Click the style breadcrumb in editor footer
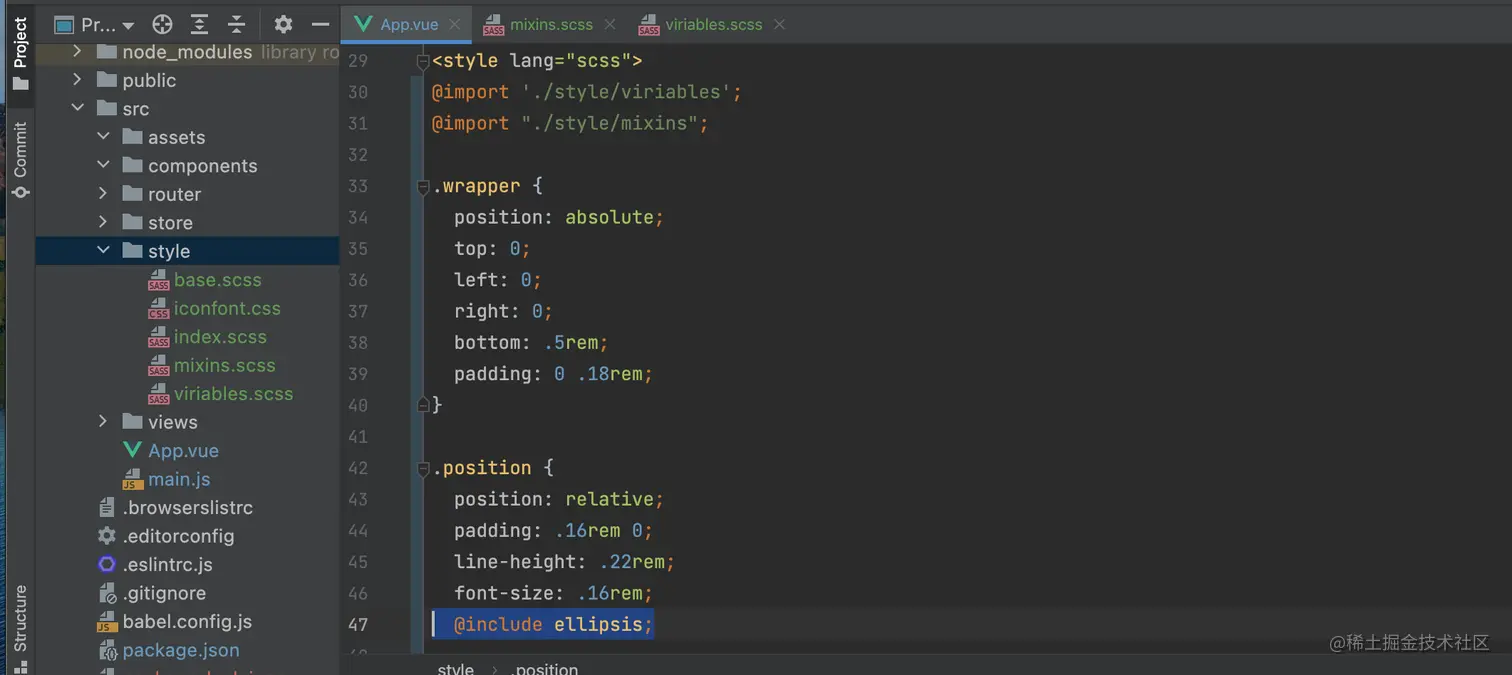Image resolution: width=1512 pixels, height=675 pixels. (x=455, y=668)
